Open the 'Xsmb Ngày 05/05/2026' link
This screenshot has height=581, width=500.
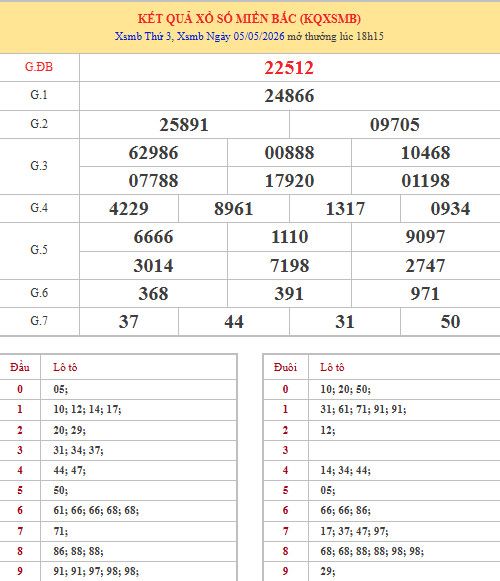tap(231, 36)
